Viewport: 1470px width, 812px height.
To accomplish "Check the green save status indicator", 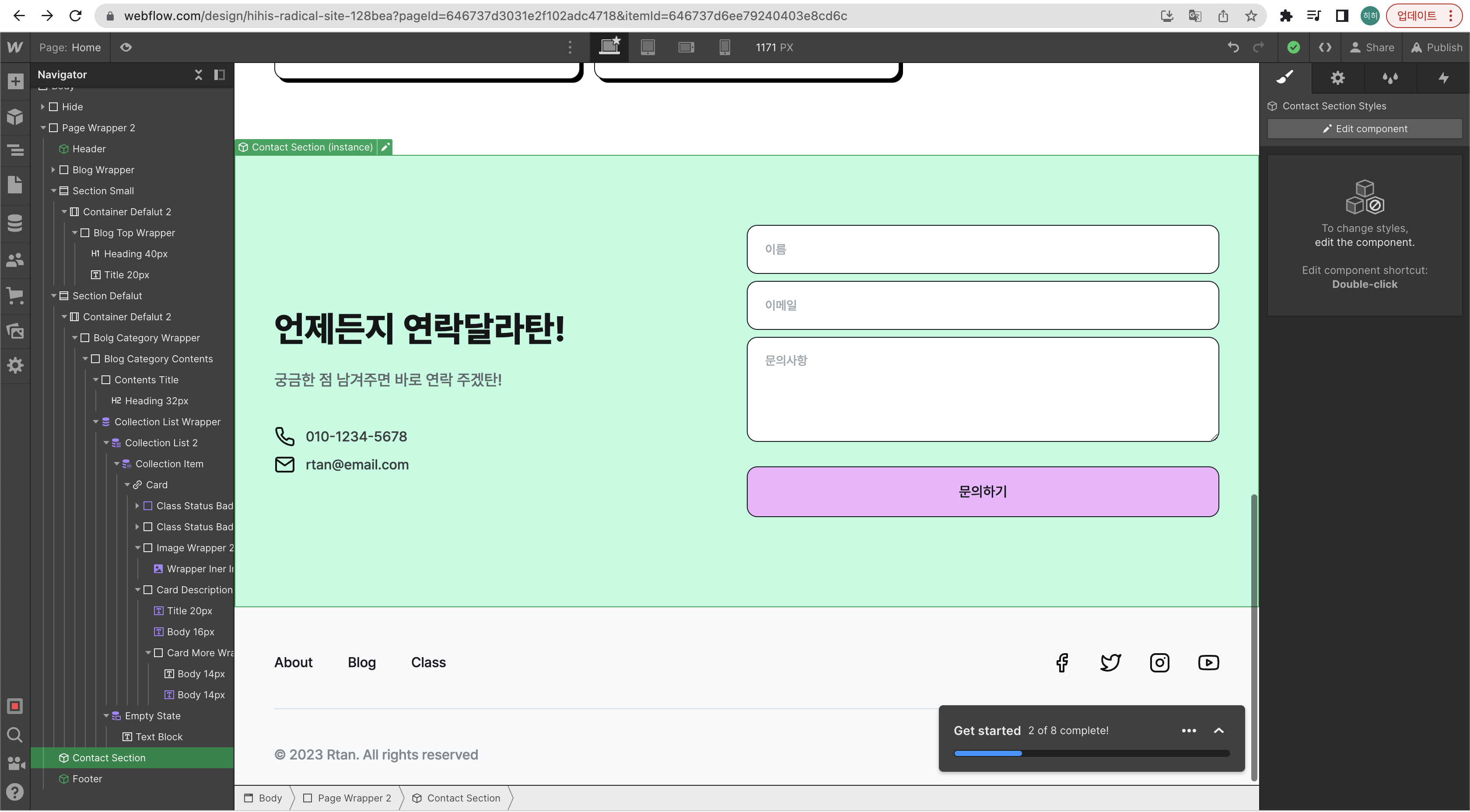I will point(1294,47).
